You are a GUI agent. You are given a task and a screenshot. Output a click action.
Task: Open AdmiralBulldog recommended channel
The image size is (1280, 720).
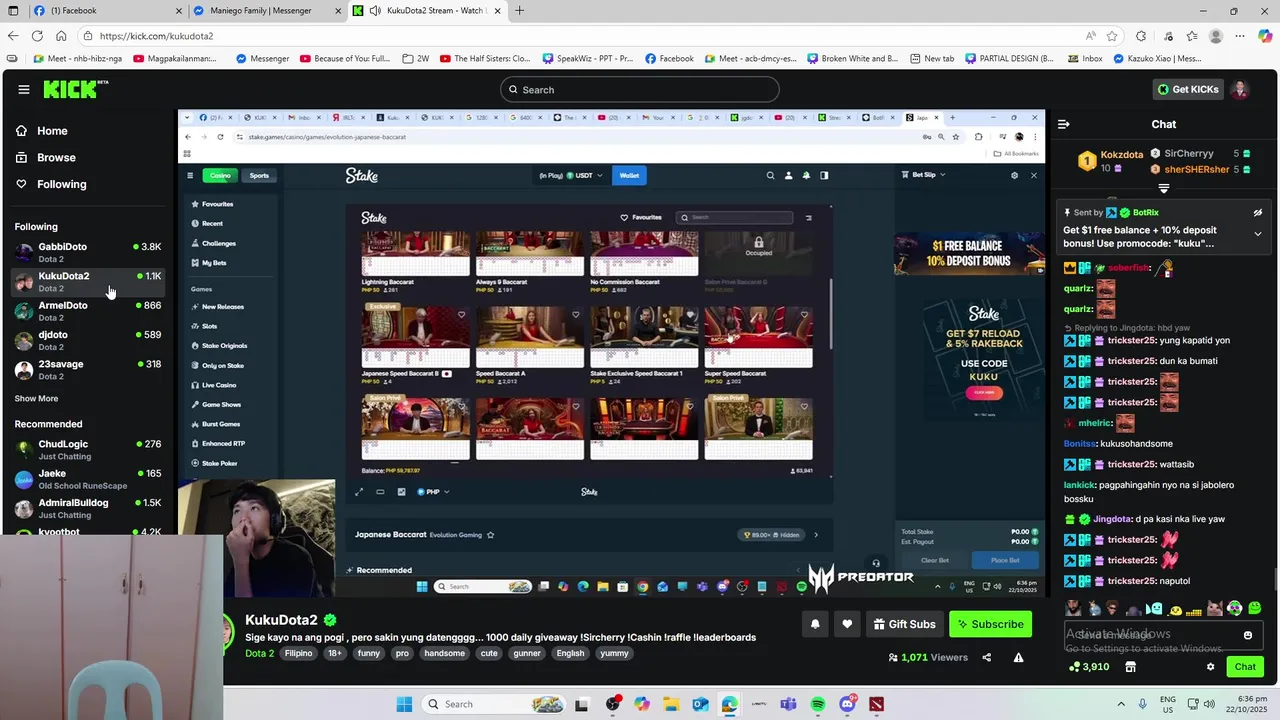point(88,508)
